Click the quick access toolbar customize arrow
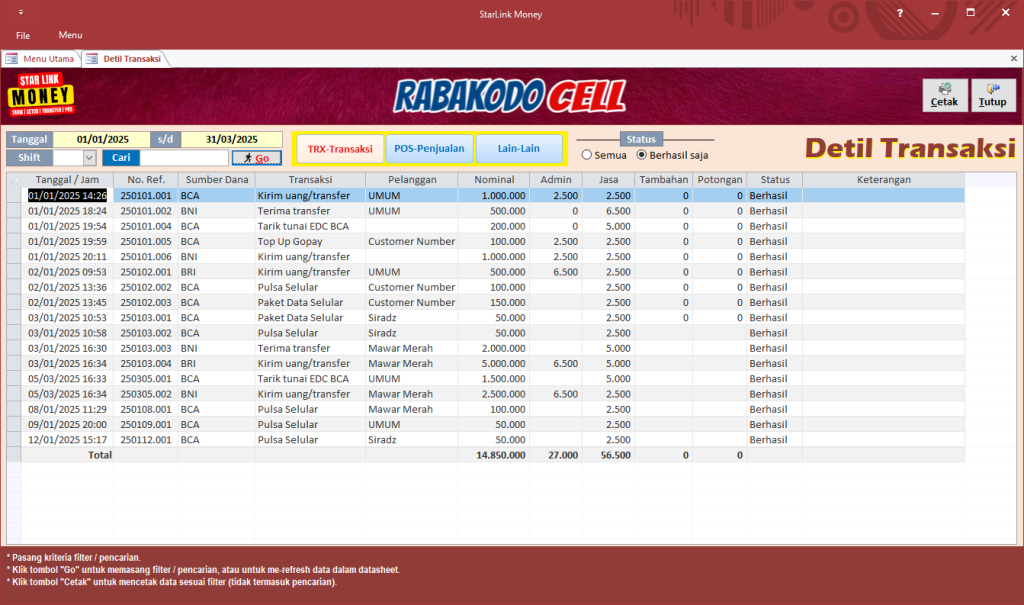 [x=21, y=12]
